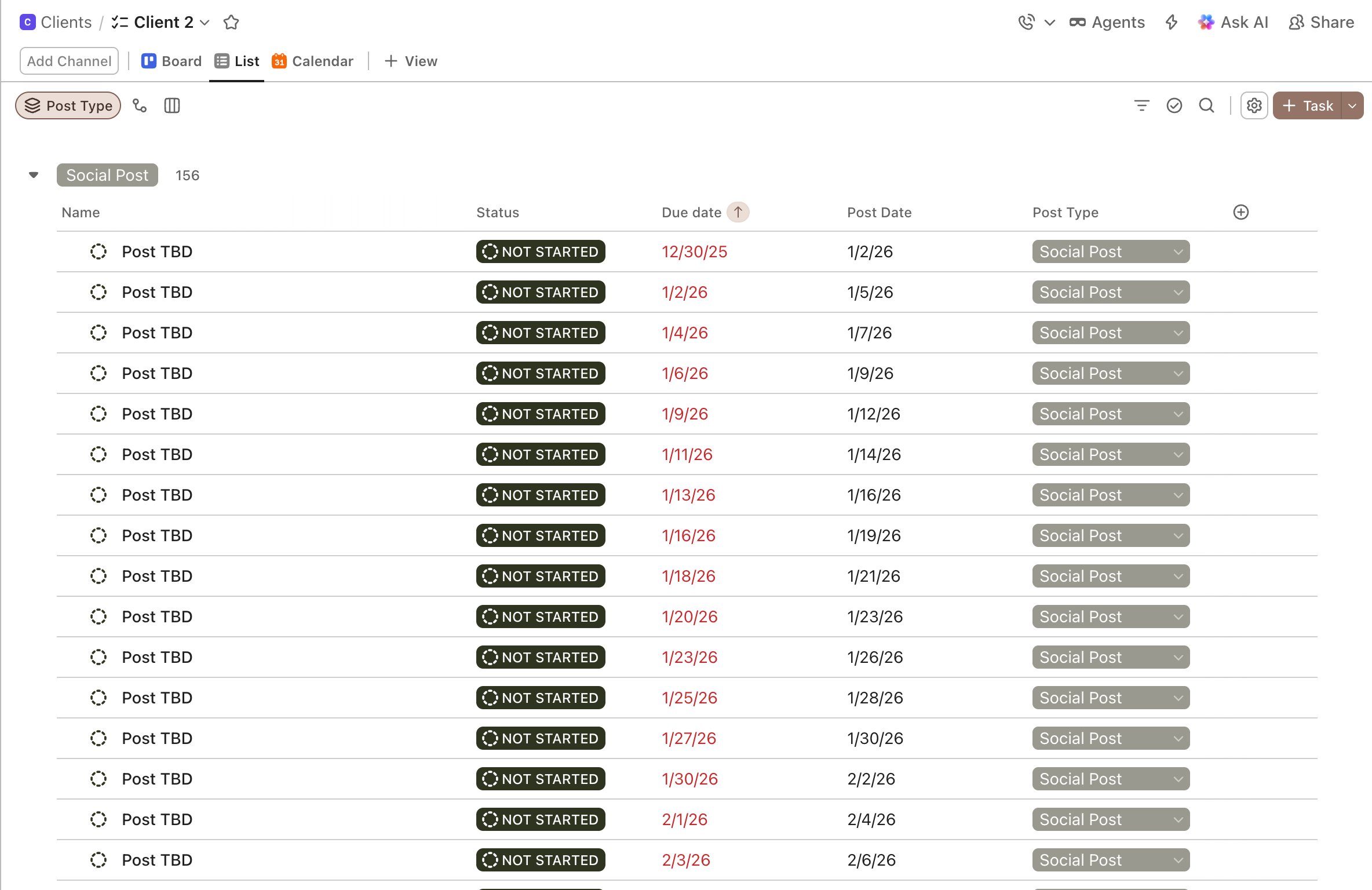Open the Agents panel
This screenshot has width=1372, height=890.
coord(1107,22)
